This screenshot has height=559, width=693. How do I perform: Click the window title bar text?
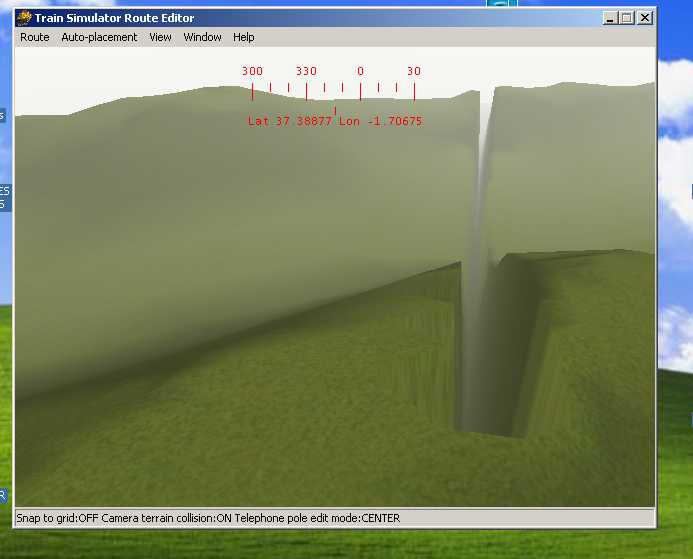(x=115, y=18)
